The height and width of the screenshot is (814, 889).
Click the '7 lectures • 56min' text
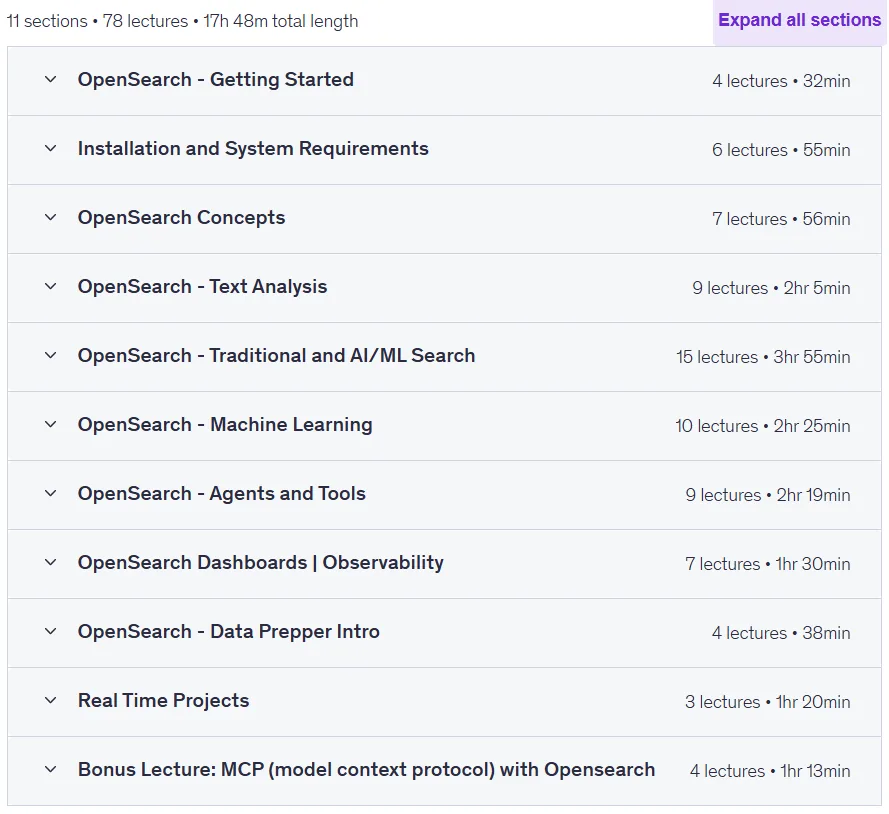pos(781,219)
